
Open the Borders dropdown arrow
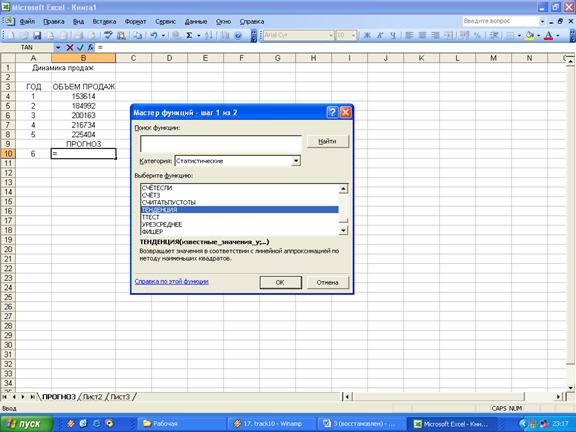point(519,35)
